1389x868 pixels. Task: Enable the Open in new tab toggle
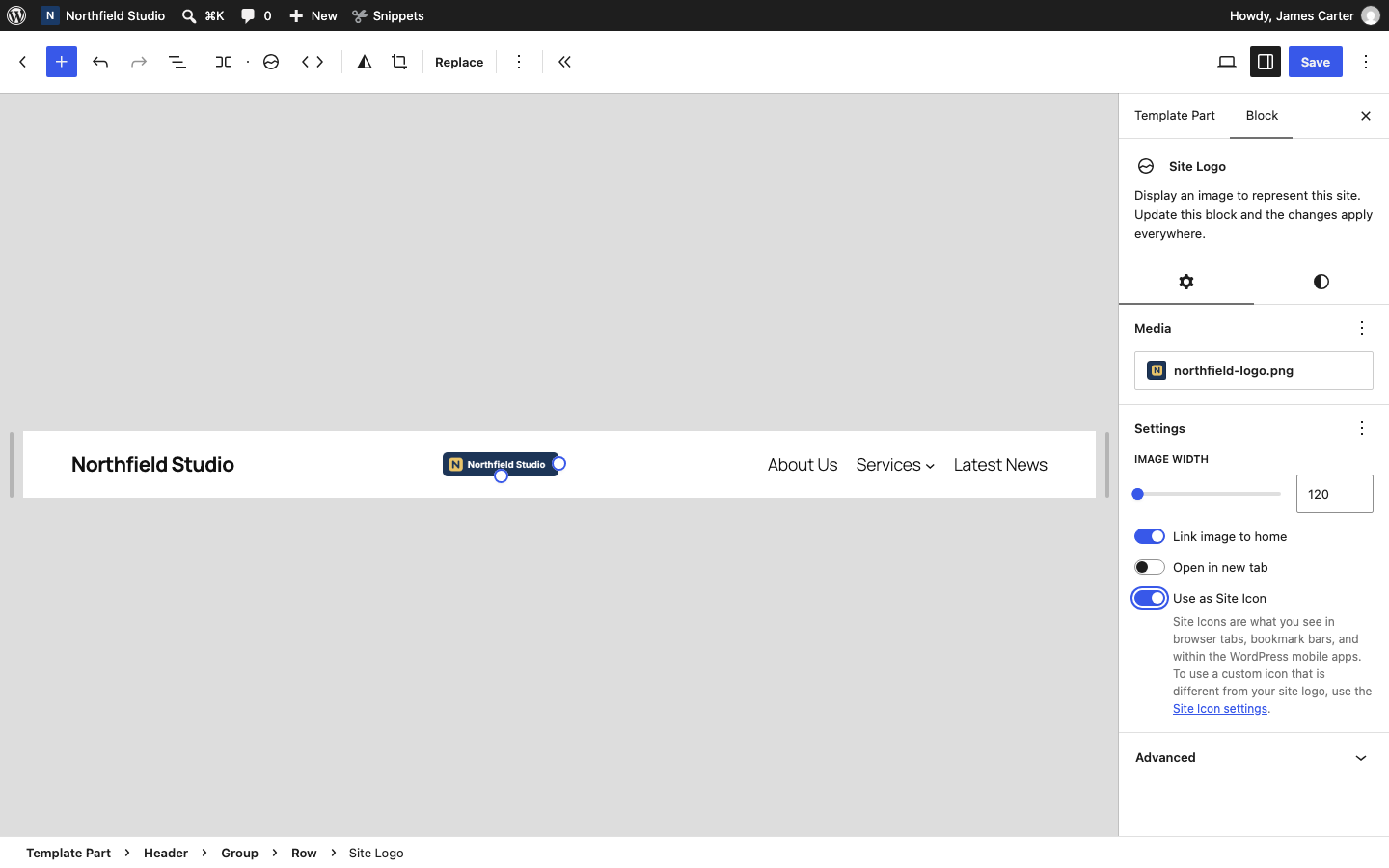click(x=1150, y=567)
